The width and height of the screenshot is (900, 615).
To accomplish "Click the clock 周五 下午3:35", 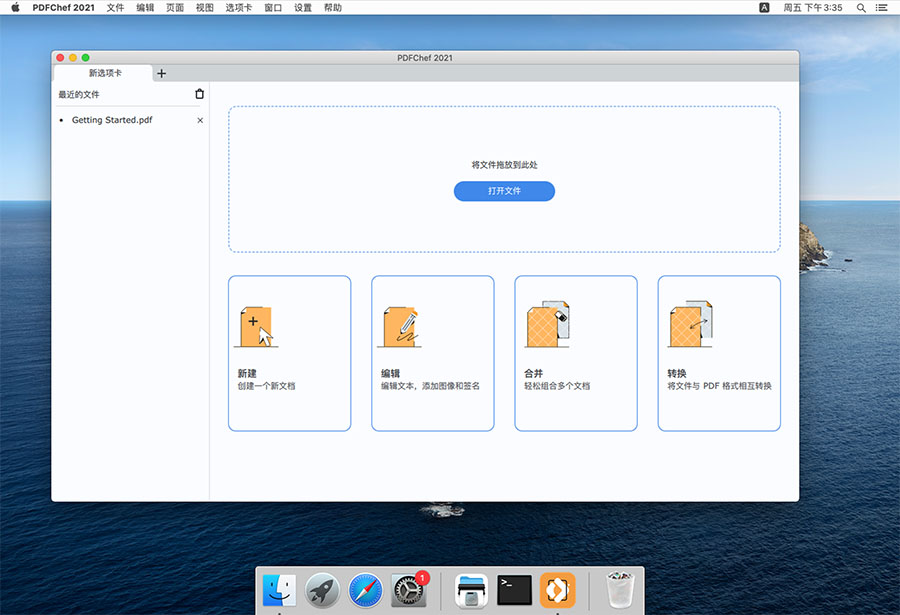I will pyautogui.click(x=813, y=7).
